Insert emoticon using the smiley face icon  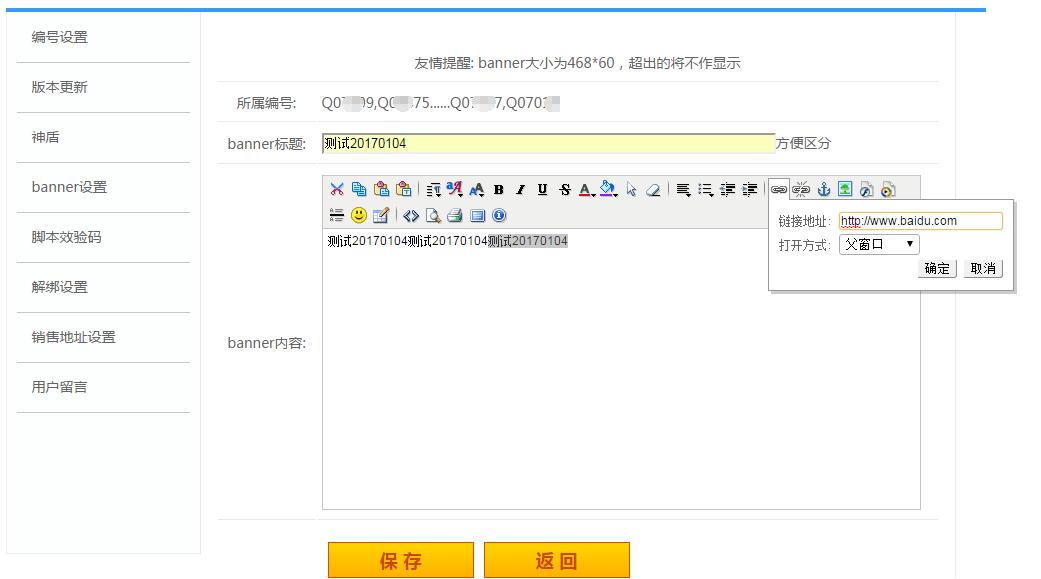pyautogui.click(x=359, y=215)
